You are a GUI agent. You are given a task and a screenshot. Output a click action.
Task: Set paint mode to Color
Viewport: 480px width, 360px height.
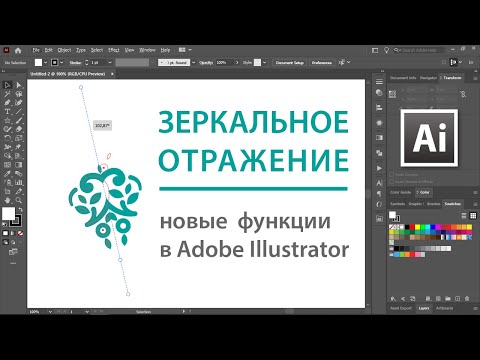pos(5,233)
